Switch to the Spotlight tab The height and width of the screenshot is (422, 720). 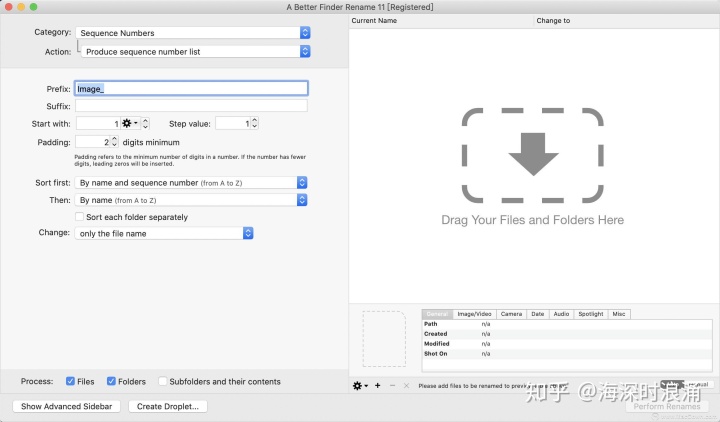click(x=591, y=314)
